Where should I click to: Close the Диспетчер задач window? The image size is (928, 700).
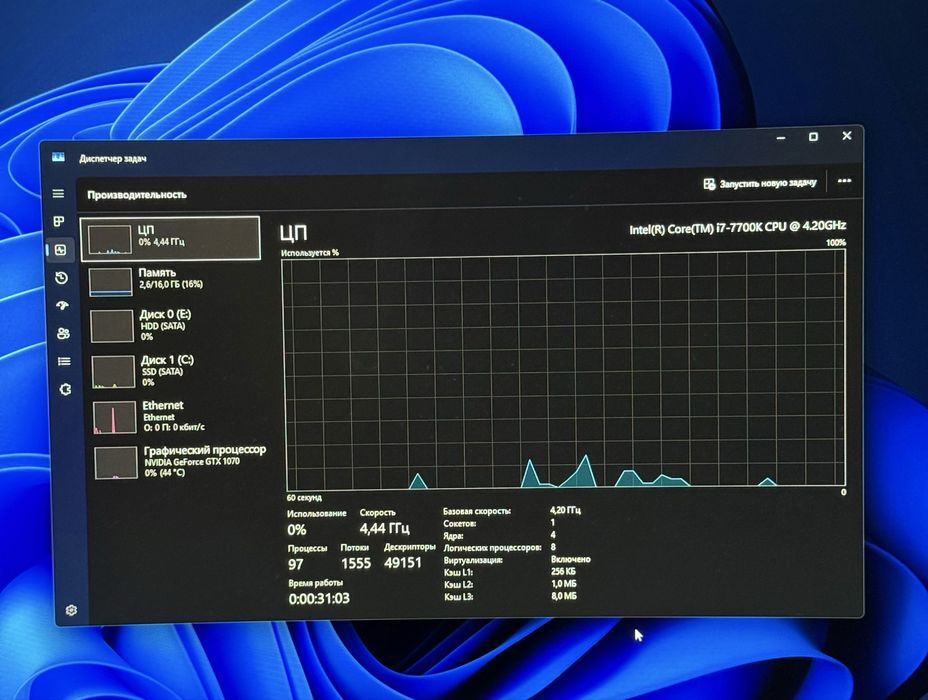[847, 136]
